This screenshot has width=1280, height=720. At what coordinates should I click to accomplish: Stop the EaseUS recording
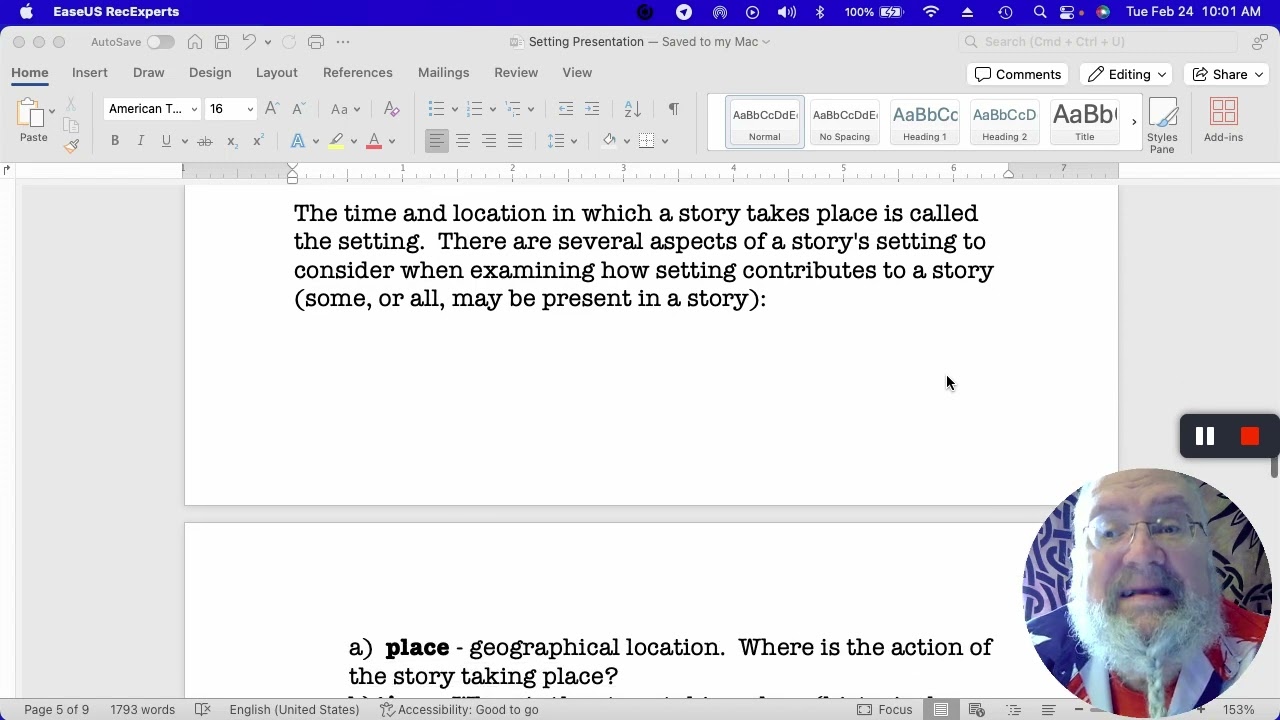(x=1250, y=437)
